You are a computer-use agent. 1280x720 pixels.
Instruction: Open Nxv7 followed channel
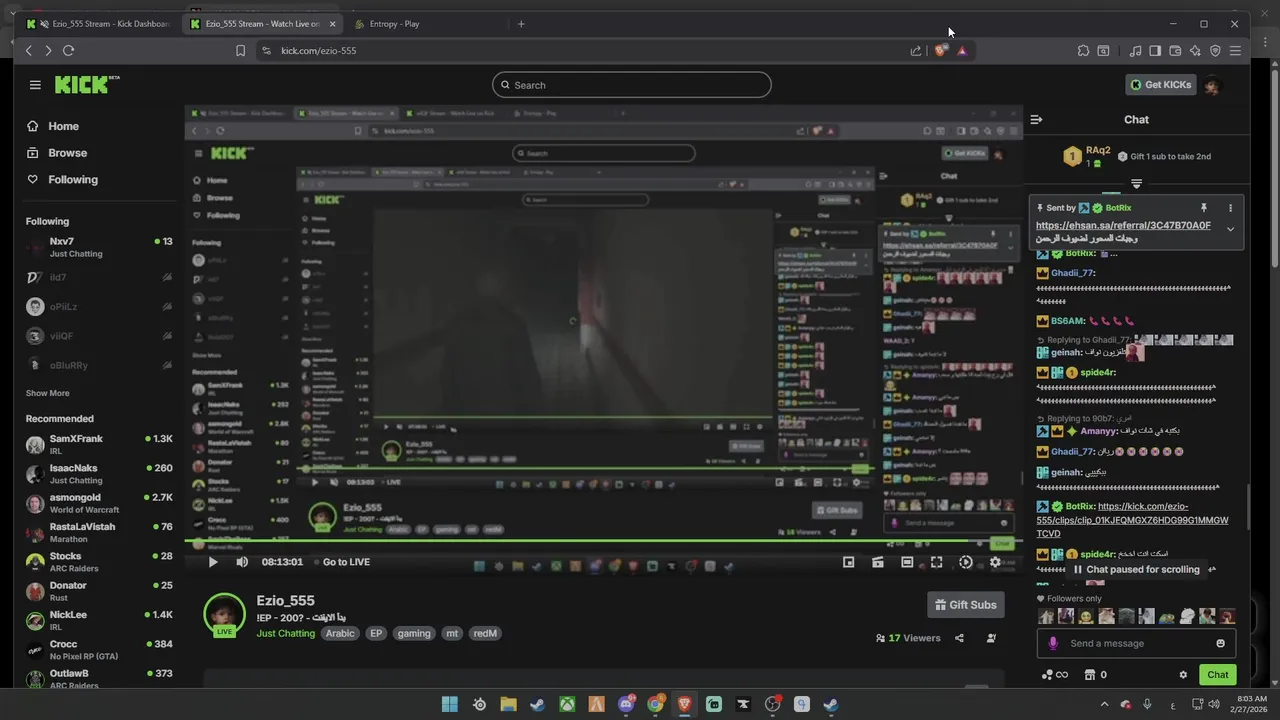(99, 247)
